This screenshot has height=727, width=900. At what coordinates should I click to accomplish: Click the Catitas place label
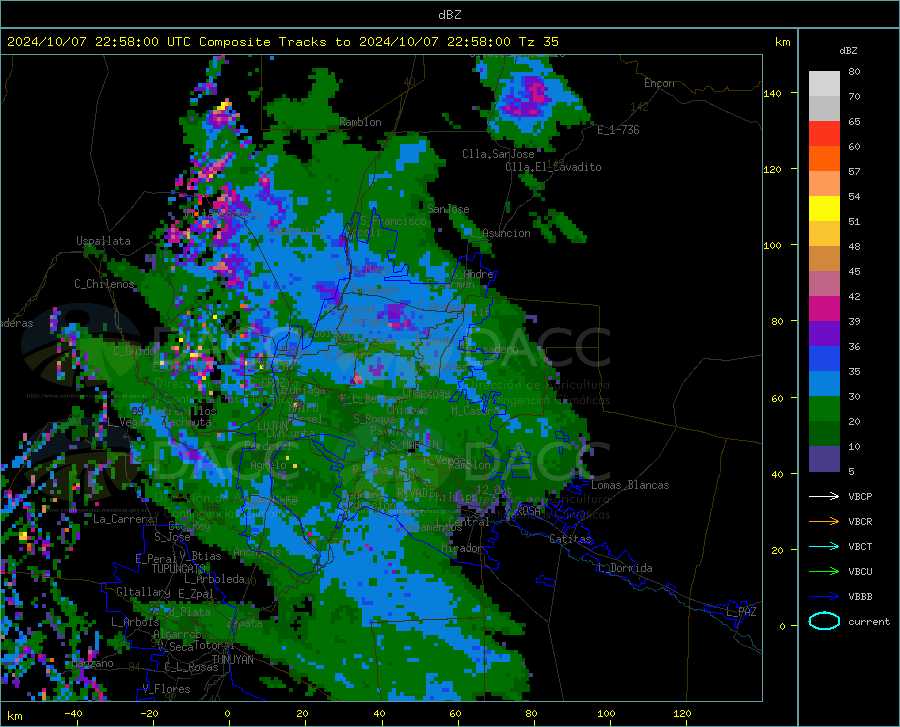[x=570, y=539]
